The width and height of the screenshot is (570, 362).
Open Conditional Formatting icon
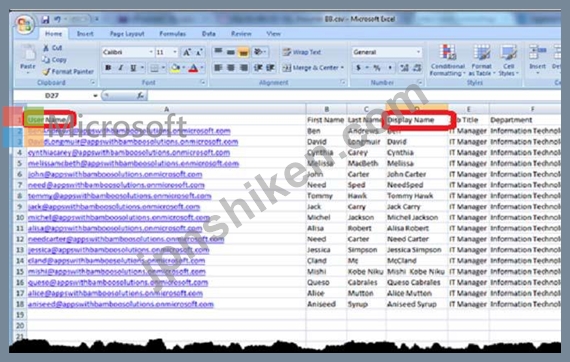pos(447,53)
